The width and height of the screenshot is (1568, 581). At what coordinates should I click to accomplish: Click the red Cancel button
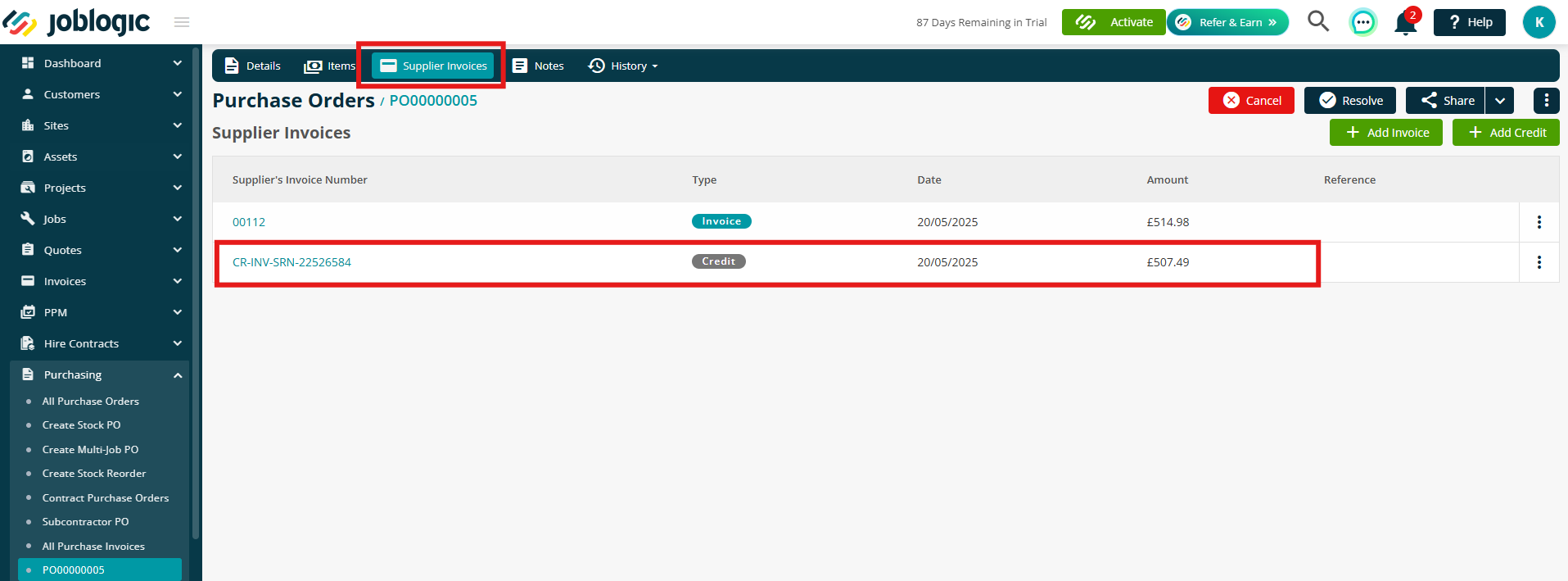pyautogui.click(x=1251, y=101)
